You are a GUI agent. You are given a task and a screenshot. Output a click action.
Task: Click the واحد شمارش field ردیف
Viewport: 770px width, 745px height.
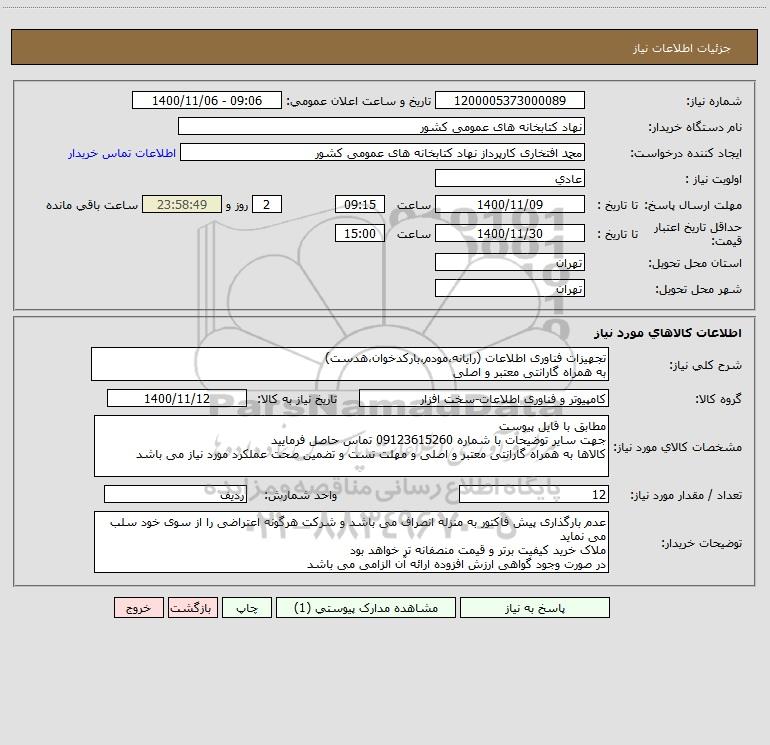pyautogui.click(x=175, y=494)
